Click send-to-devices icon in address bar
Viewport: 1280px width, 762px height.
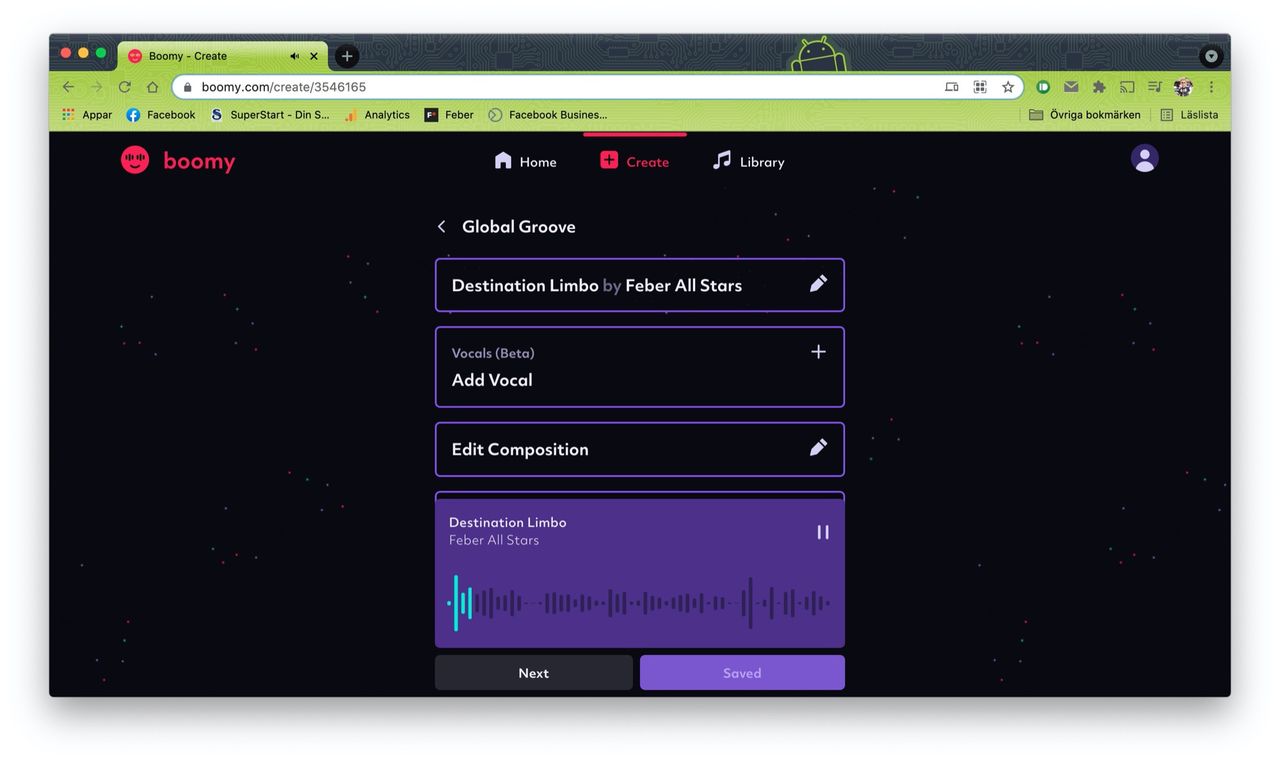[x=952, y=87]
